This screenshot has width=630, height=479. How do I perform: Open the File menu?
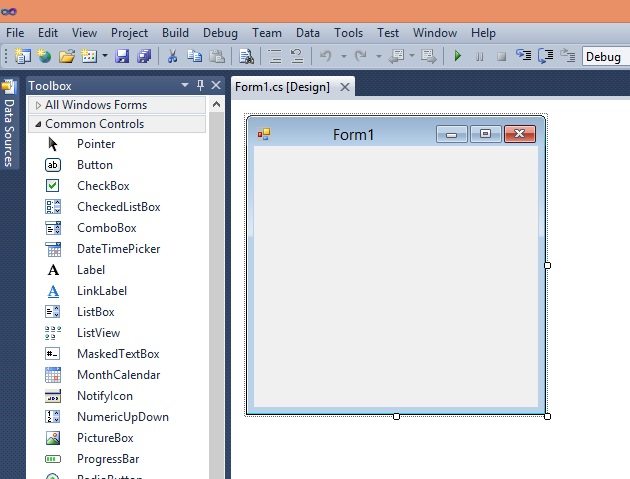tap(15, 33)
